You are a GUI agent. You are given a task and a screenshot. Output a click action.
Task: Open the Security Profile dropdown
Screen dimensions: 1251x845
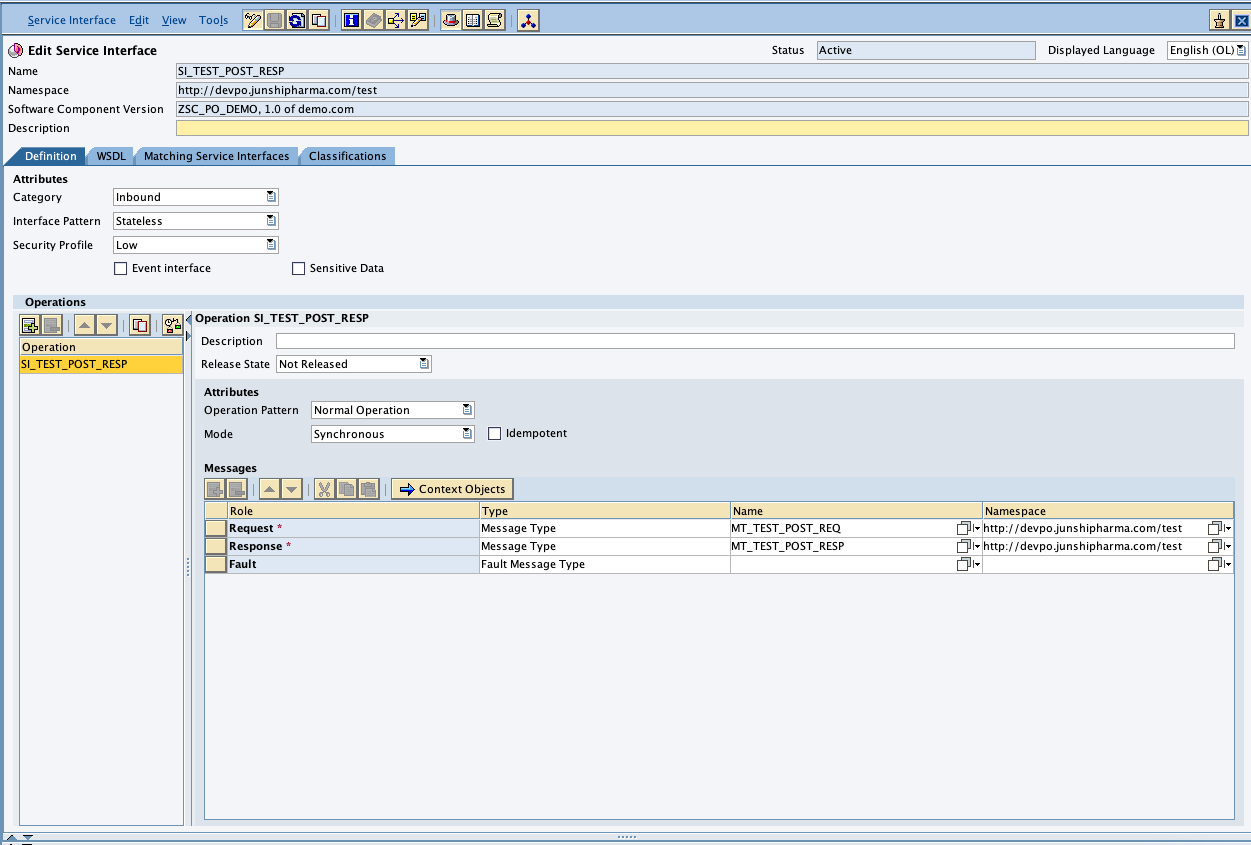tap(271, 245)
